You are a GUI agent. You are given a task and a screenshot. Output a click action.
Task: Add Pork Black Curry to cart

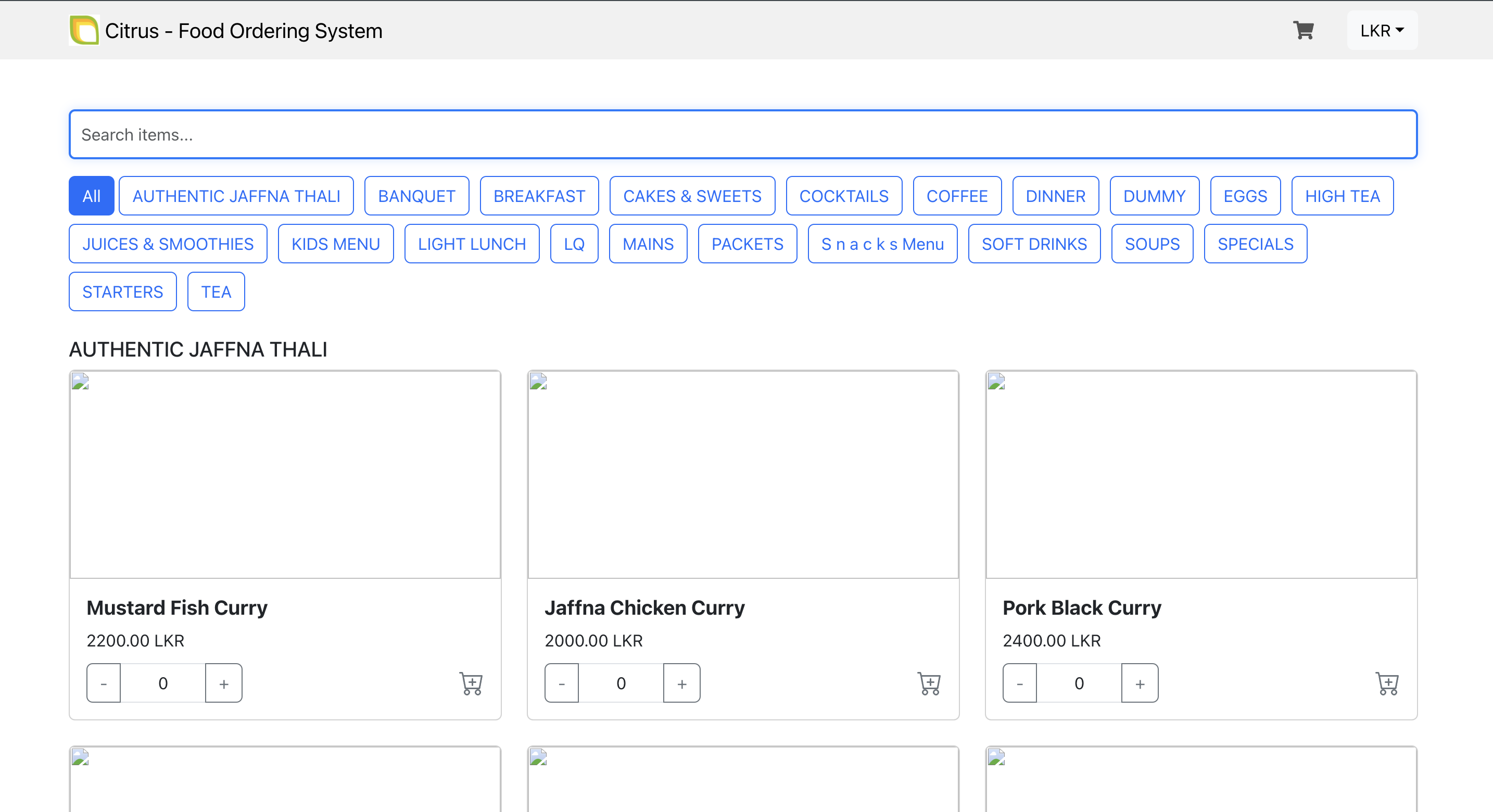(1387, 683)
